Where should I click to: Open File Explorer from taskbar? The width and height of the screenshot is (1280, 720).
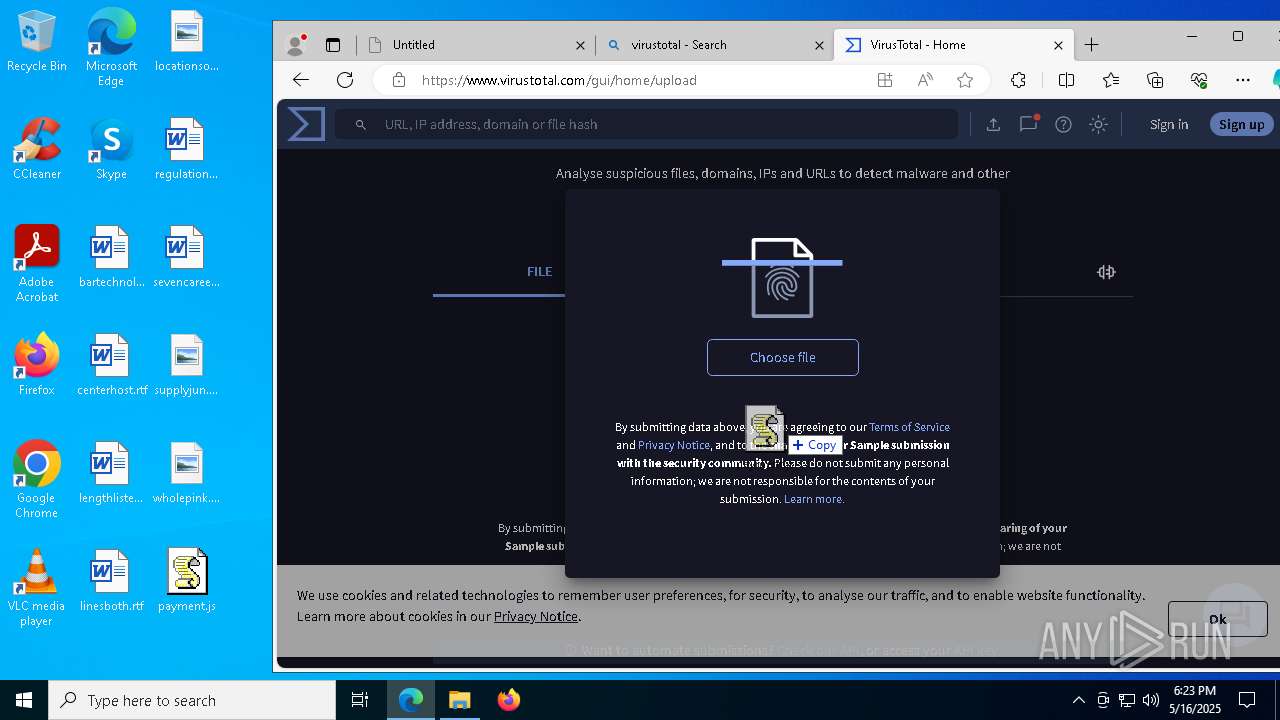460,700
